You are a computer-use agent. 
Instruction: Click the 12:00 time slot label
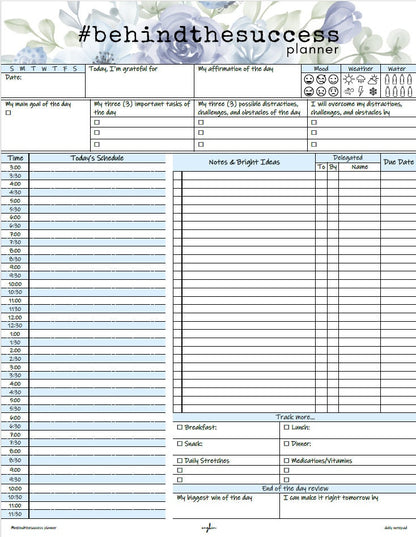(15, 317)
